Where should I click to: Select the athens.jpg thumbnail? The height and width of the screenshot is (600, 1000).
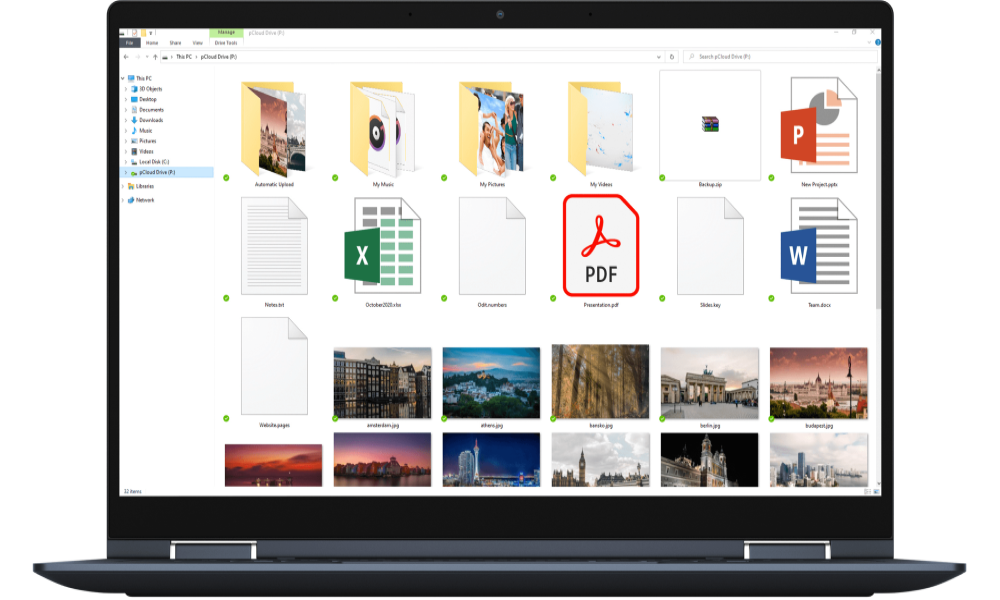click(491, 383)
